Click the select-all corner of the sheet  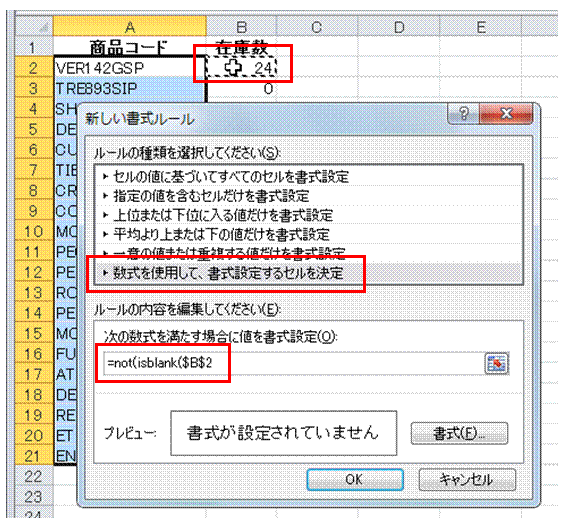pos(34,27)
